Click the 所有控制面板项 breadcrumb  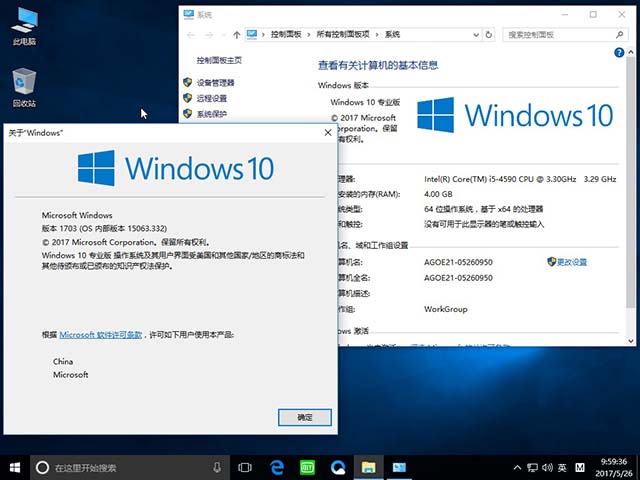343,35
